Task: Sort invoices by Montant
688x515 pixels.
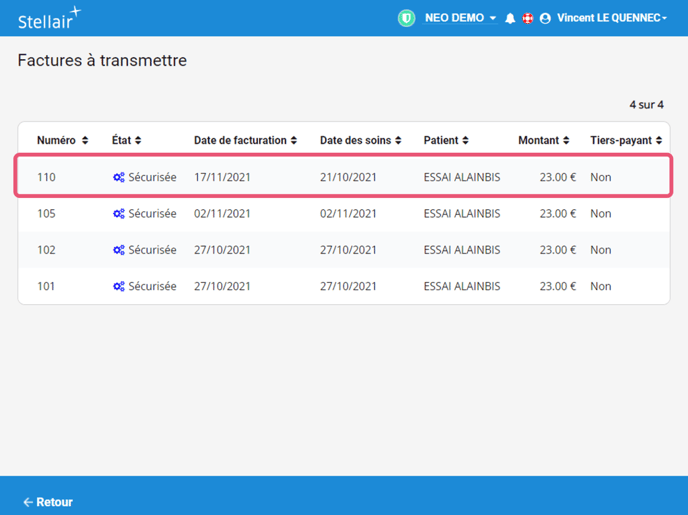Action: pos(543,141)
